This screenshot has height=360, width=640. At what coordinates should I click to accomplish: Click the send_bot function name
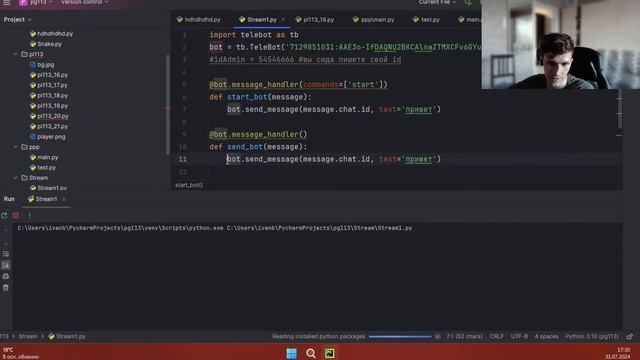(x=245, y=147)
